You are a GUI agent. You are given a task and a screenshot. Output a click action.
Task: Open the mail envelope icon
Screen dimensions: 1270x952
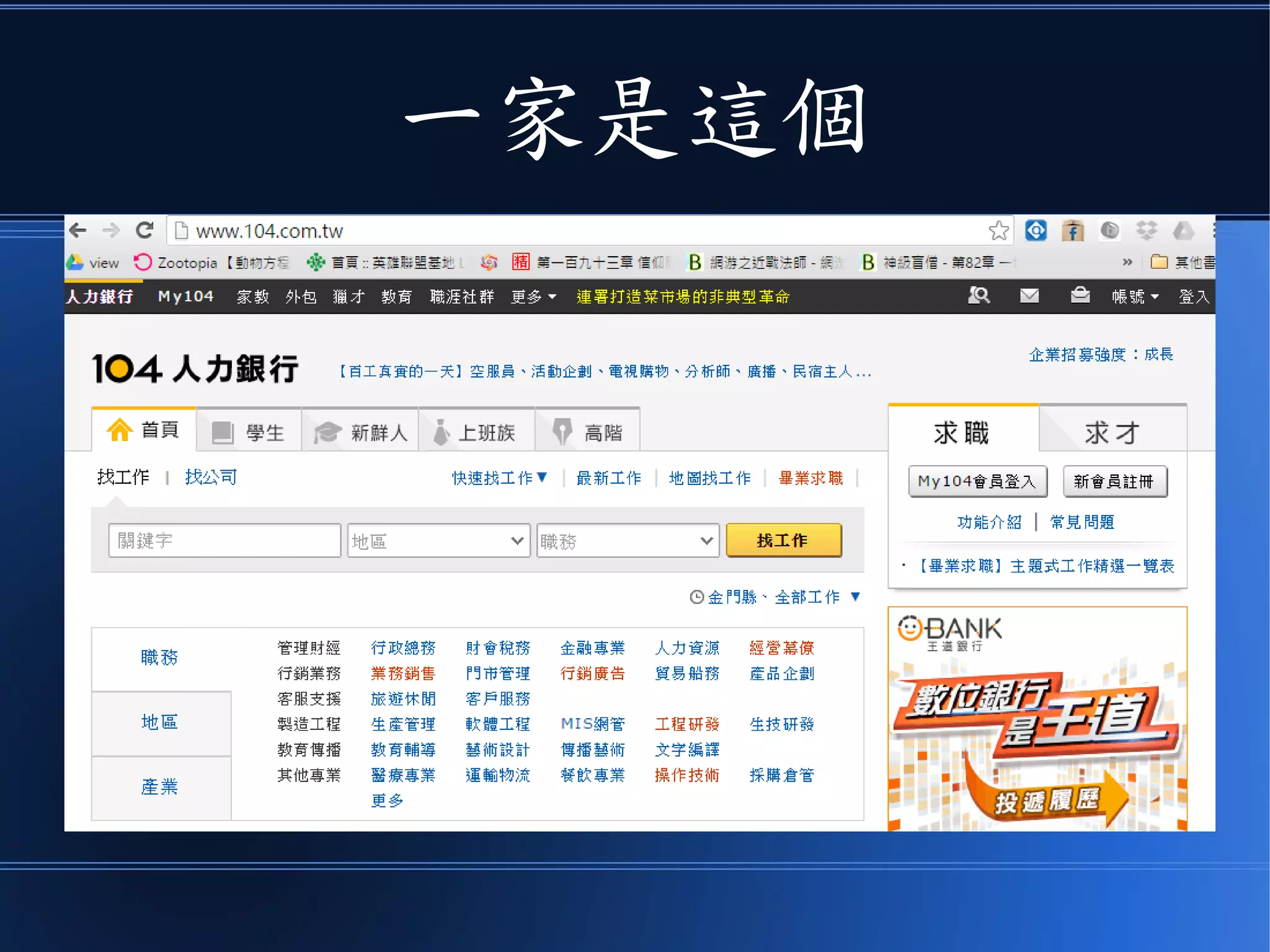coord(1029,296)
